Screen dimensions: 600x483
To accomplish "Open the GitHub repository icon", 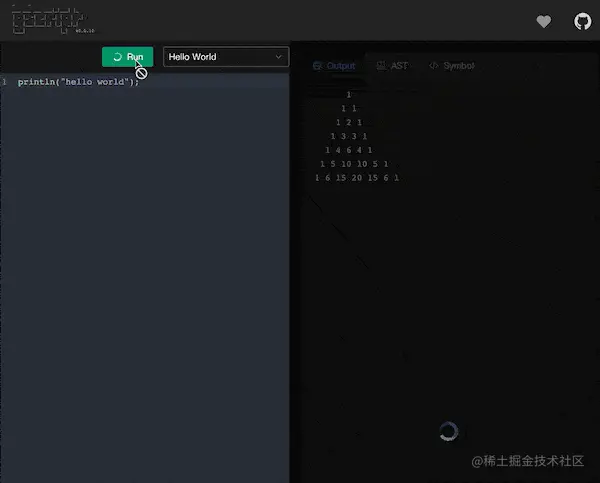I will coord(582,21).
